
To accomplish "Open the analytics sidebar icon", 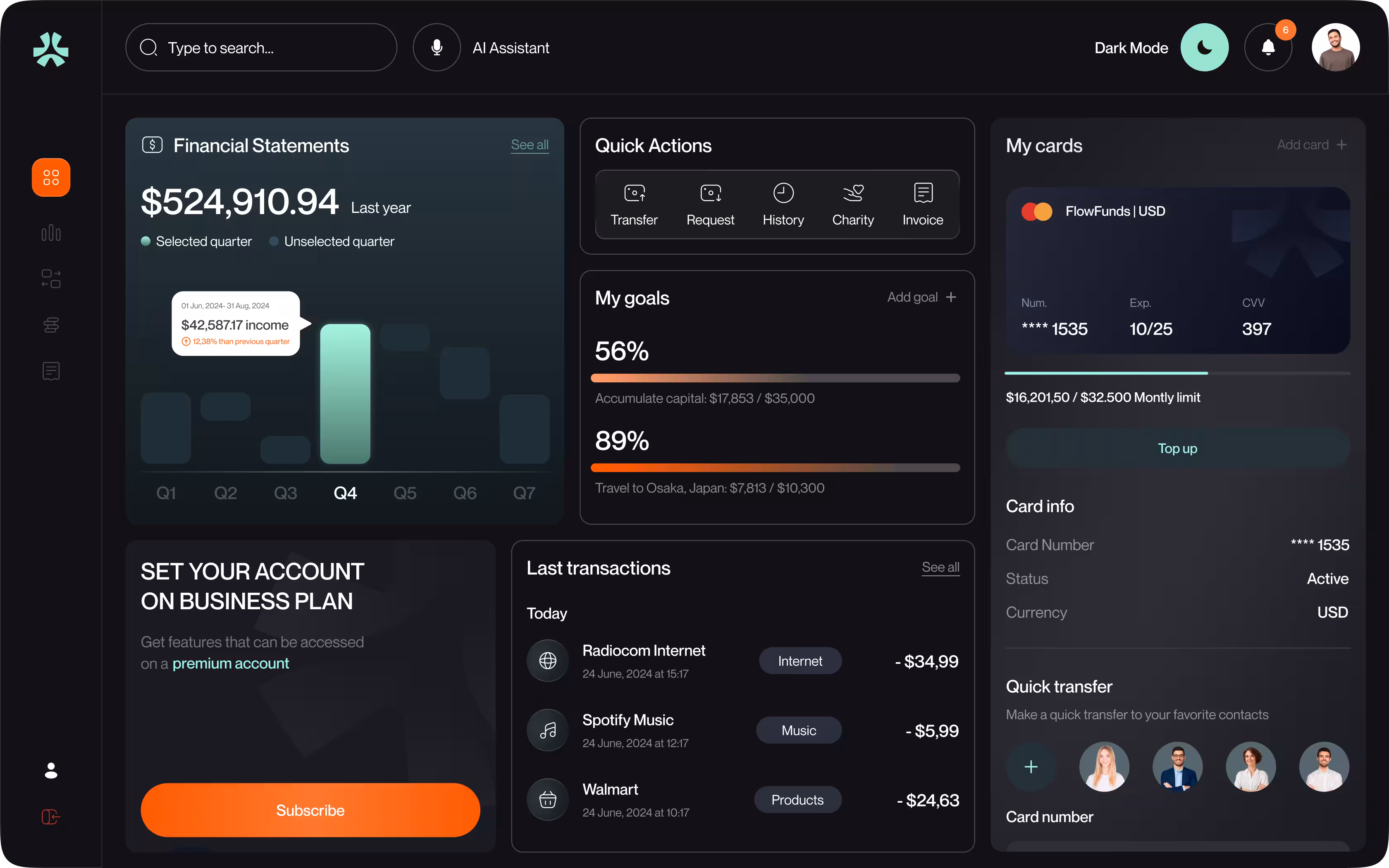I will point(50,233).
